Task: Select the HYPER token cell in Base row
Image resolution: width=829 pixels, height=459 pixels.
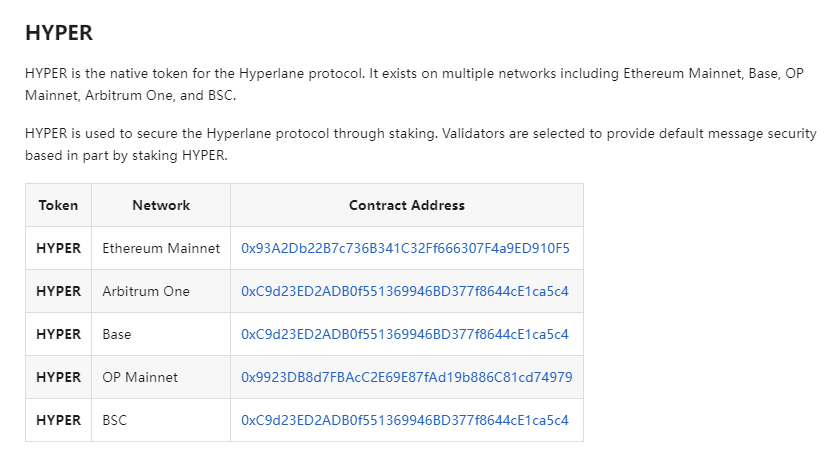Action: [58, 334]
